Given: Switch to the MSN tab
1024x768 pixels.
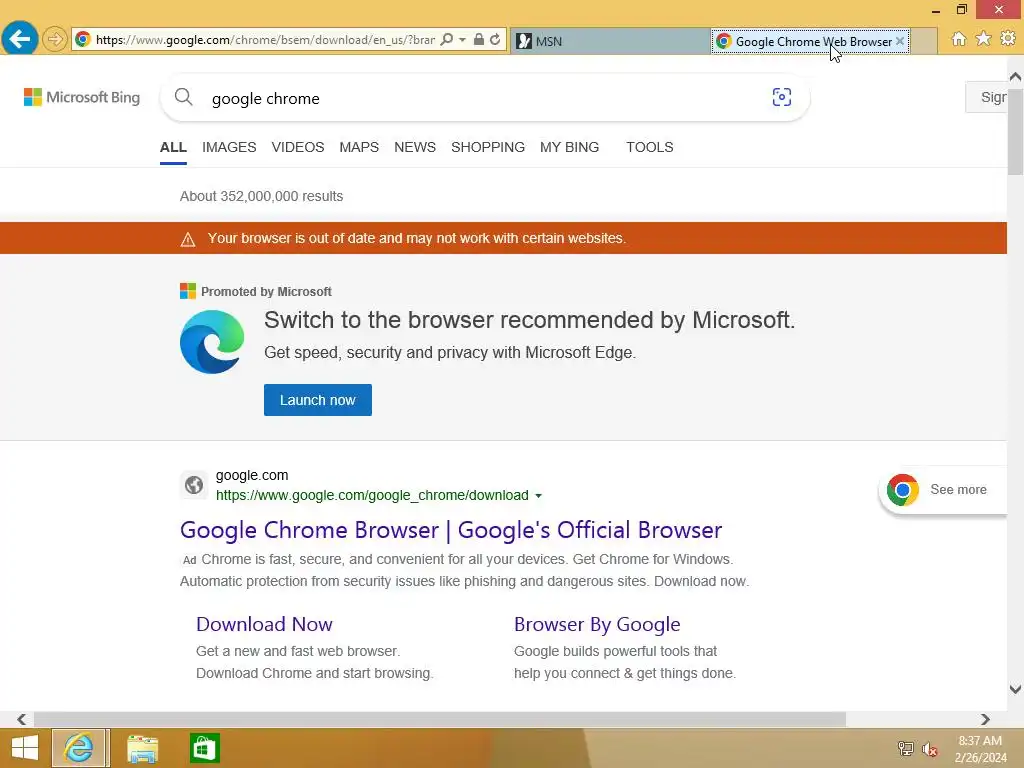Looking at the screenshot, I should 609,41.
